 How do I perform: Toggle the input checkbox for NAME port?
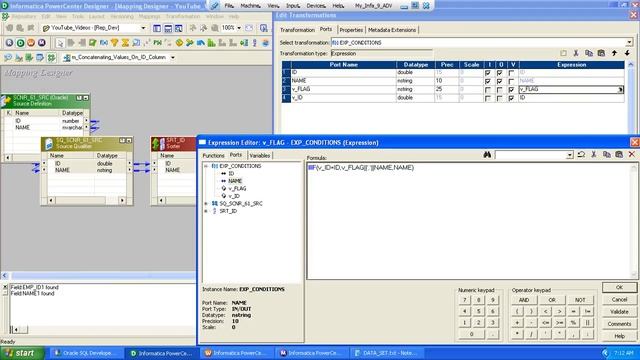[x=488, y=81]
